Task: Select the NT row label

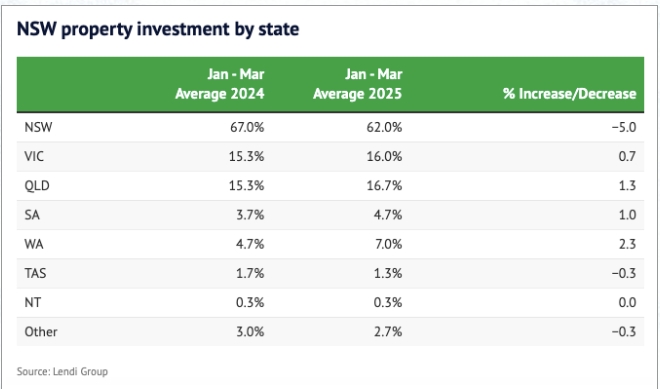Action: (x=32, y=302)
